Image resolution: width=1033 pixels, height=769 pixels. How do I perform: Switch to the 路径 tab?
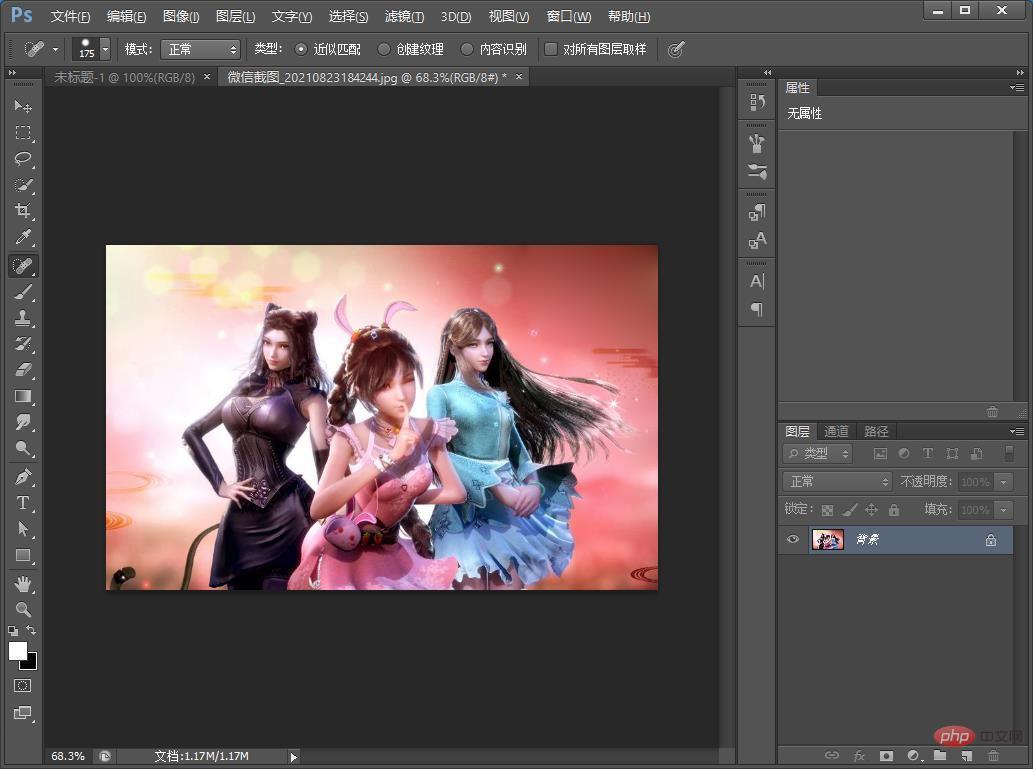point(876,432)
